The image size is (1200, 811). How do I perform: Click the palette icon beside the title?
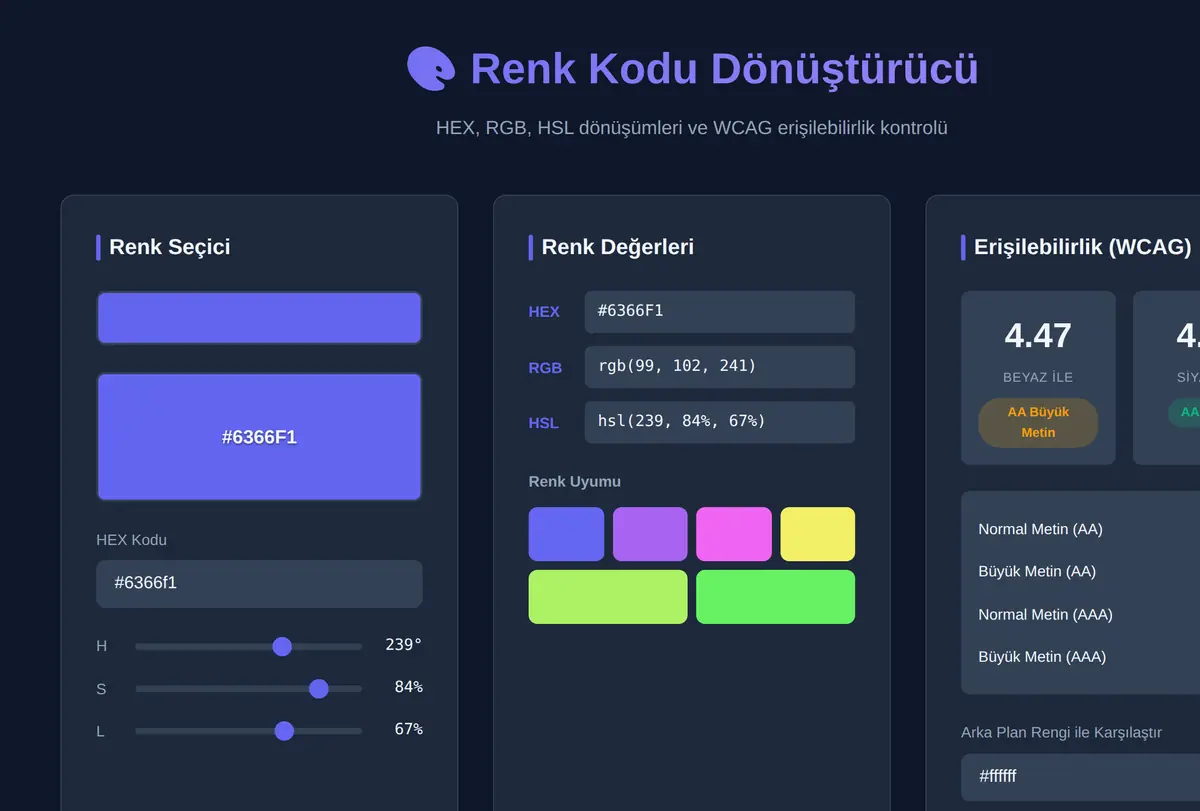431,69
